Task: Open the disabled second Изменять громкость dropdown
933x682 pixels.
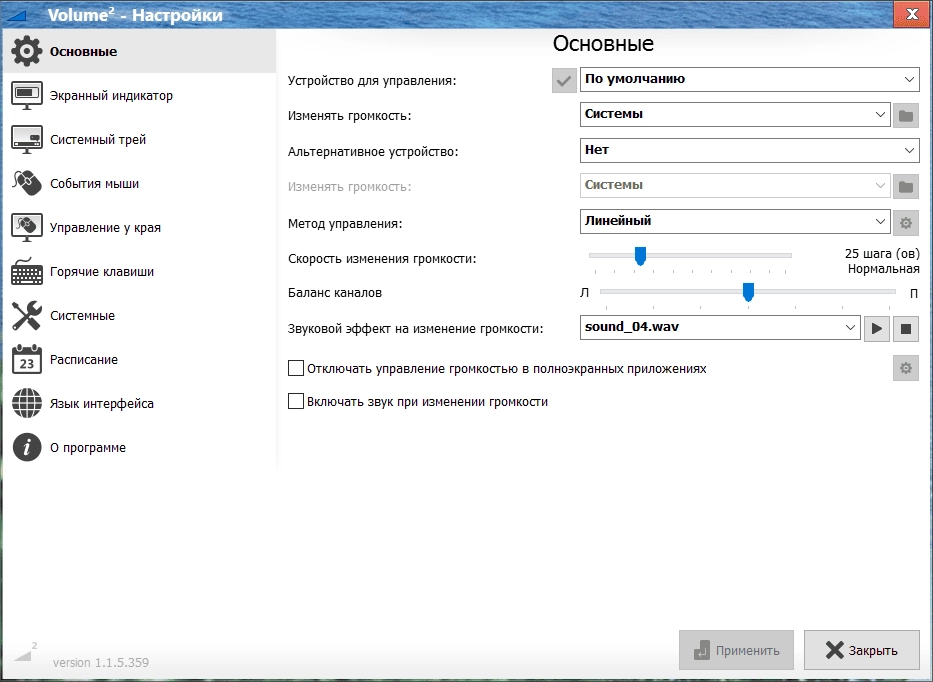Action: pyautogui.click(x=735, y=185)
